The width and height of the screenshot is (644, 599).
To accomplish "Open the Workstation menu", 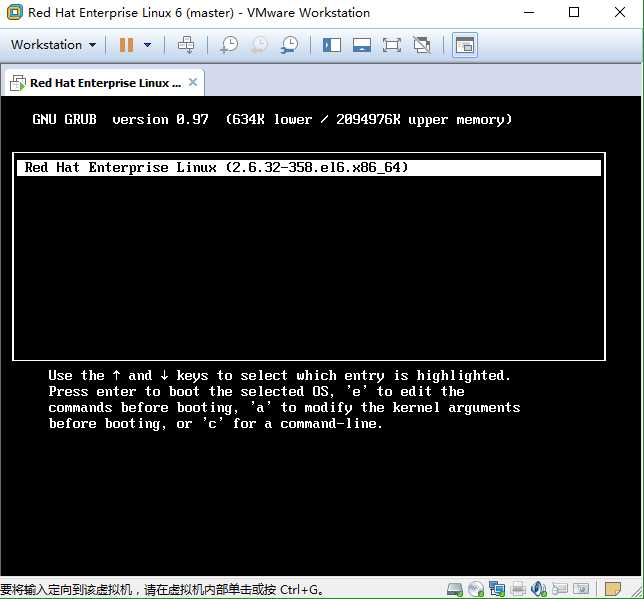I will pos(53,45).
